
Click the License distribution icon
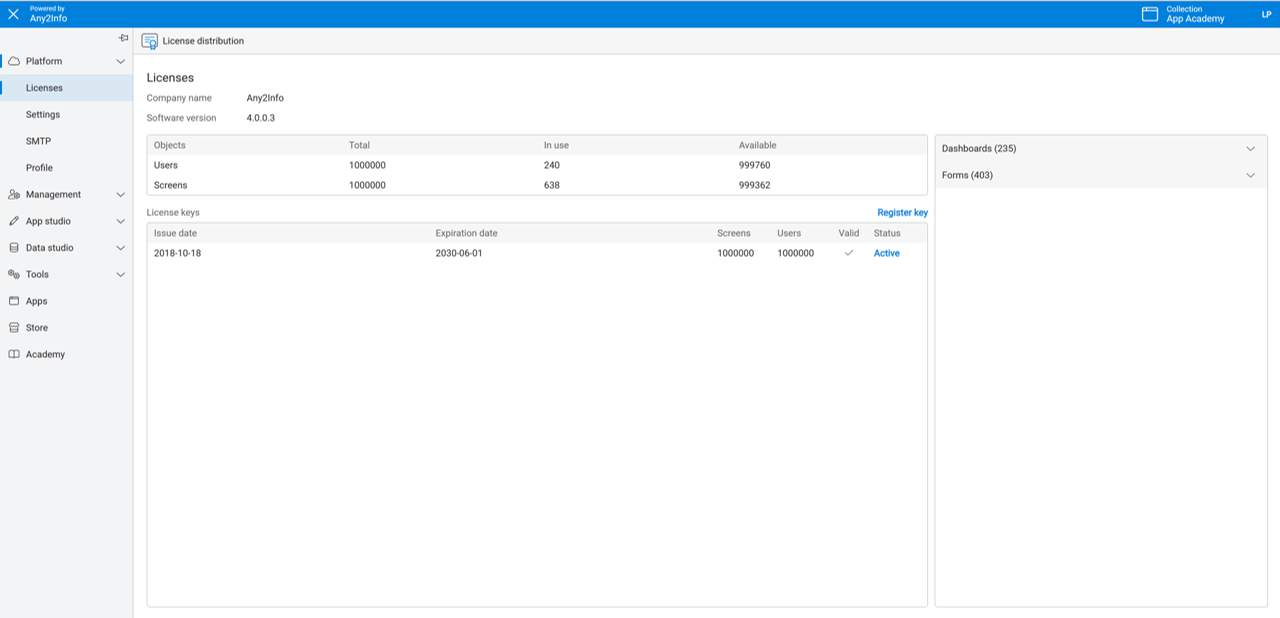tap(150, 41)
